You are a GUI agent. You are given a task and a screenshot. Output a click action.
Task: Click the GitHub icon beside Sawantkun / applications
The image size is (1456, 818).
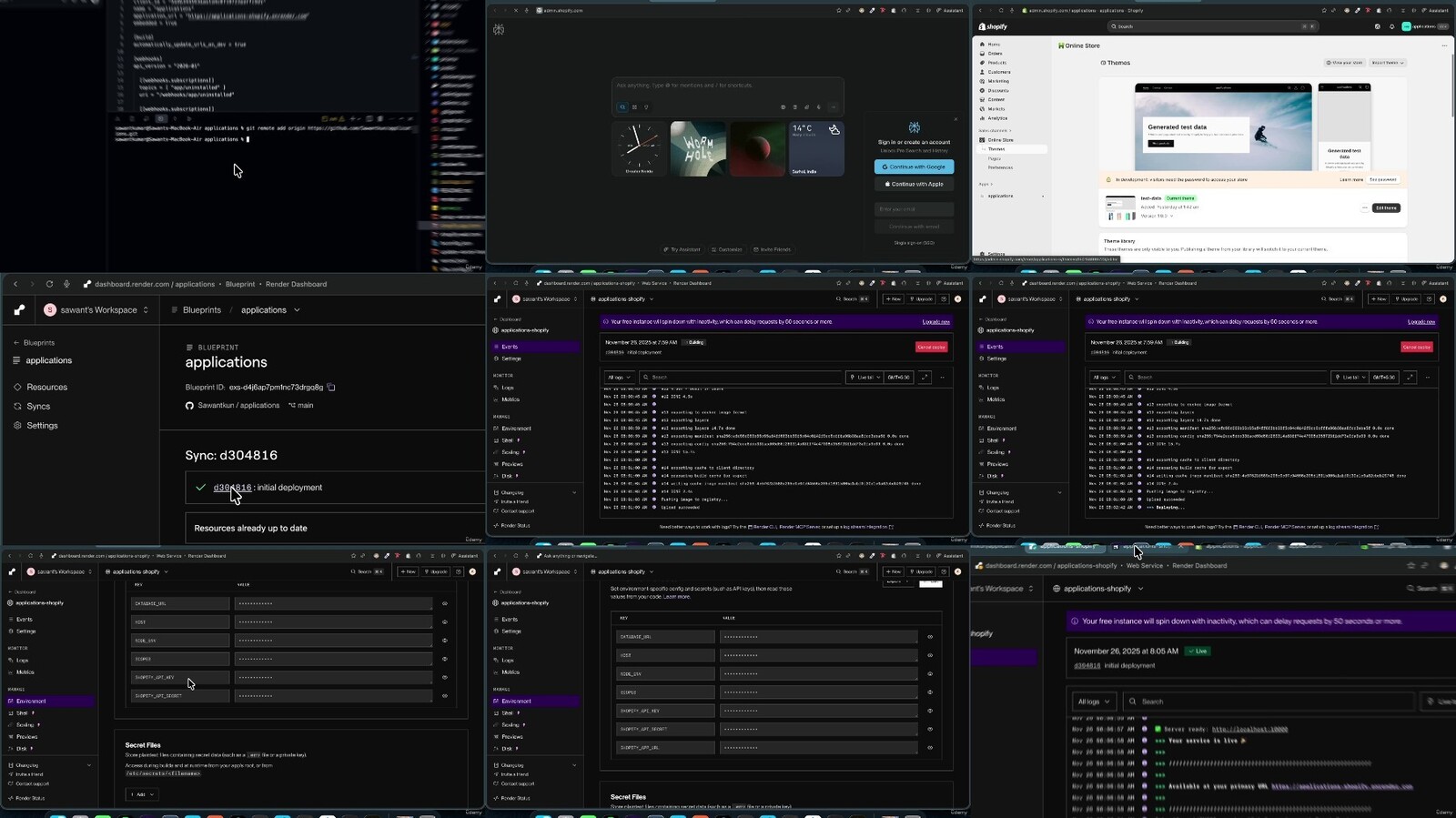click(189, 406)
